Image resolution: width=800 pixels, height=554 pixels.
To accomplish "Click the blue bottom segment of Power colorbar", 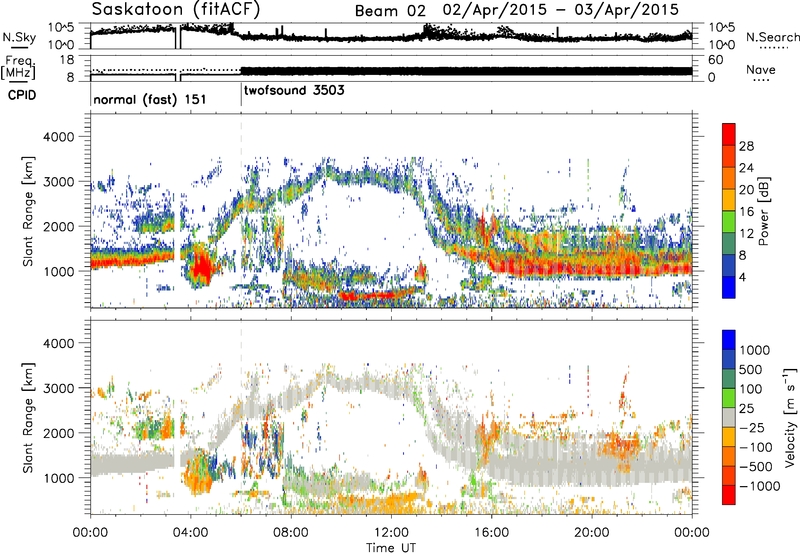I will click(729, 287).
